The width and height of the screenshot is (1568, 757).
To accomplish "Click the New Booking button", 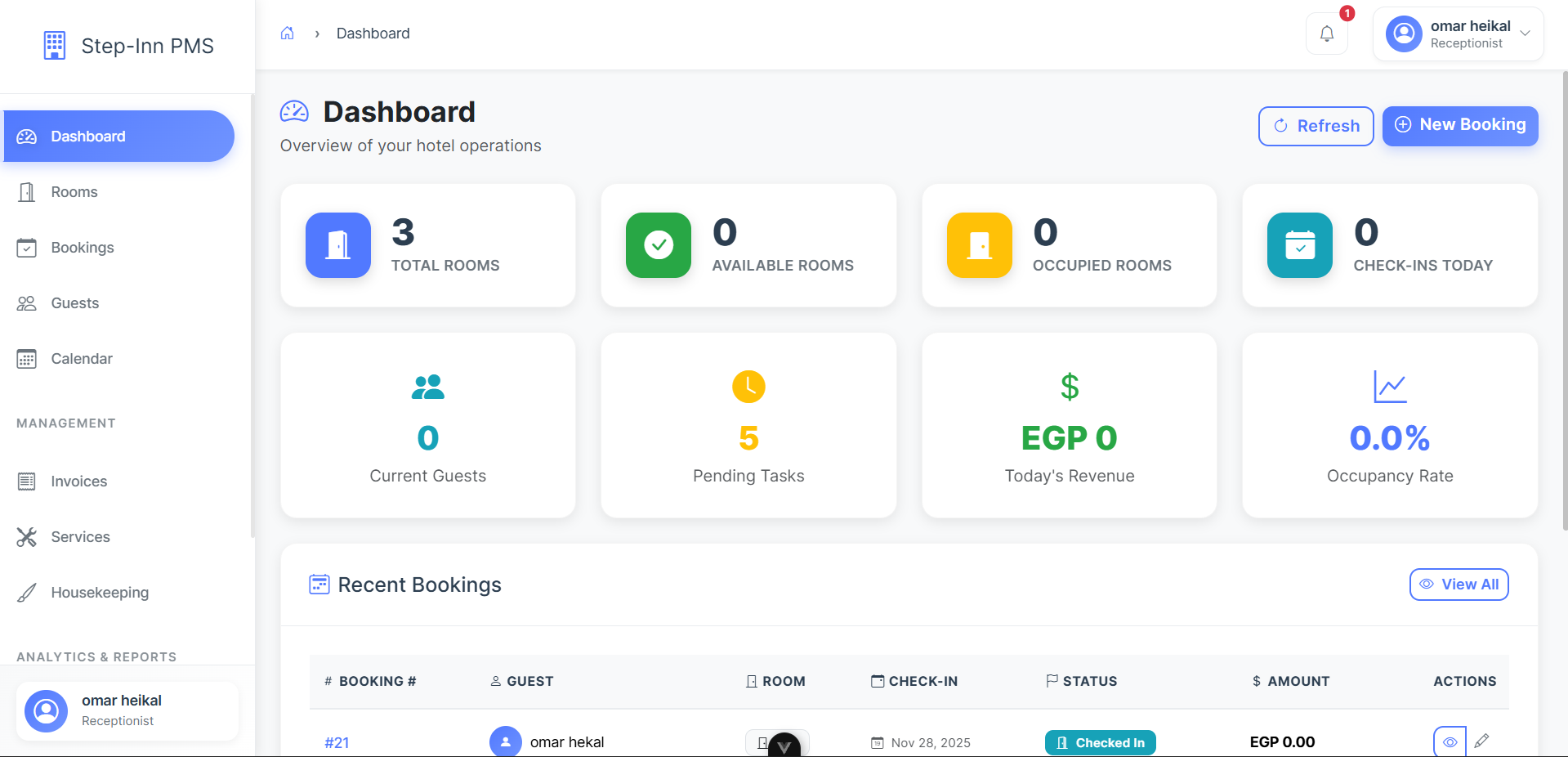I will tap(1459, 126).
